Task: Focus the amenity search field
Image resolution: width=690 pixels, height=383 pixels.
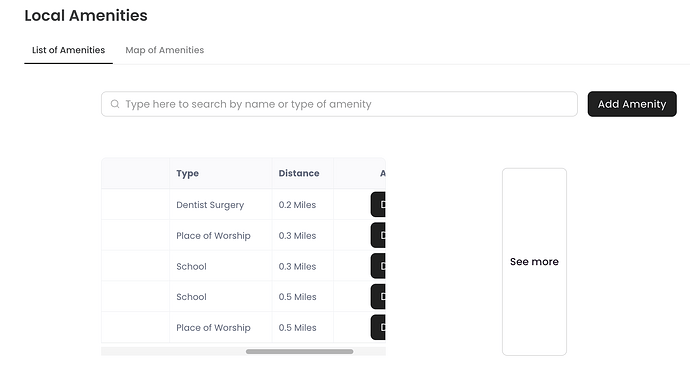Action: click(x=339, y=104)
